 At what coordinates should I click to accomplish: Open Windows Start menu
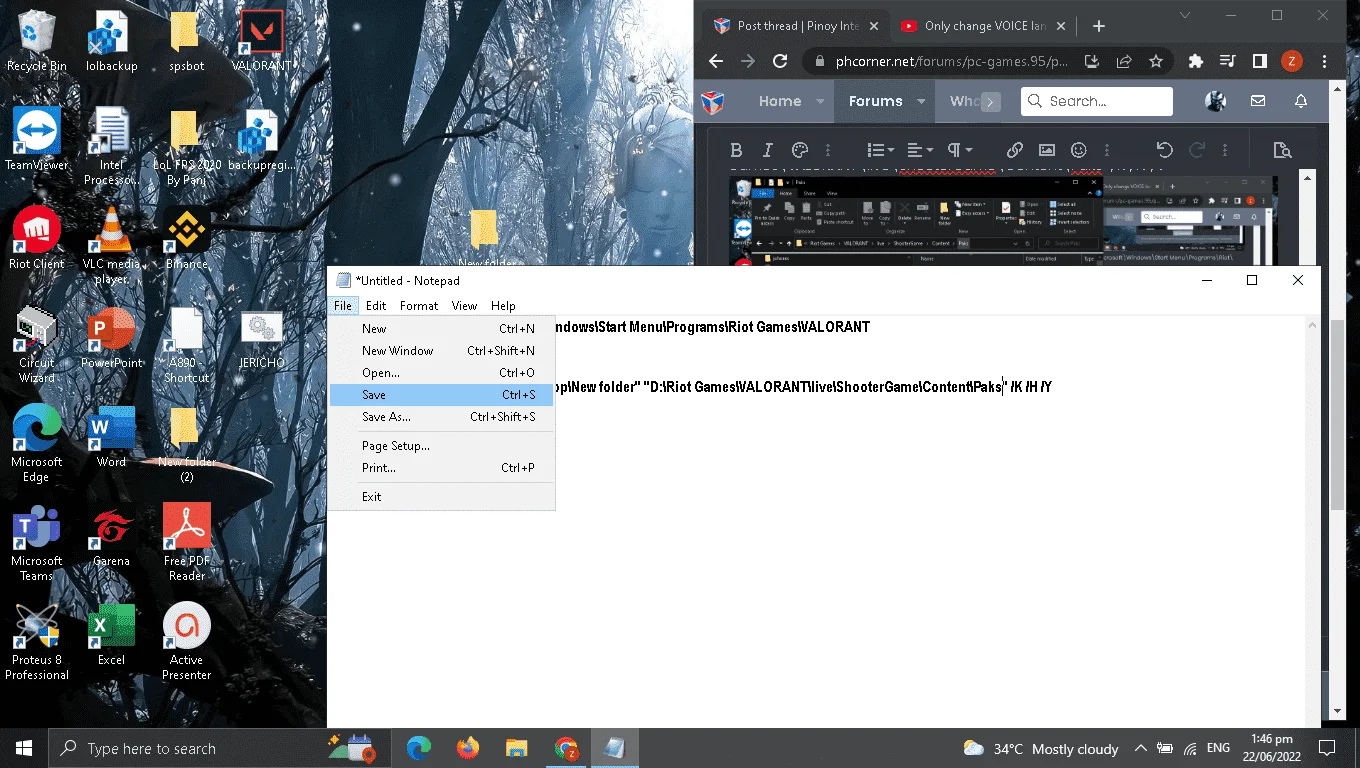[24, 748]
